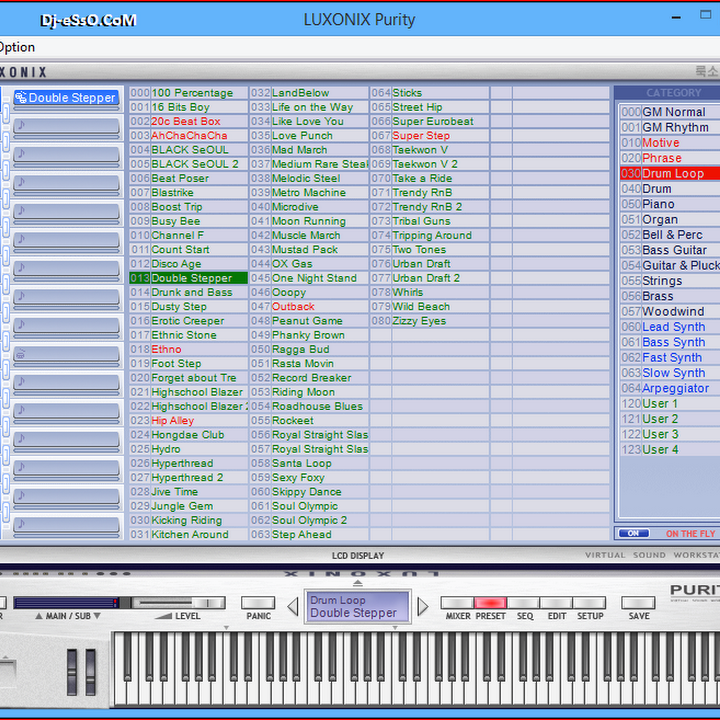Open the Option menu
Image resolution: width=720 pixels, height=720 pixels.
pyautogui.click(x=17, y=47)
